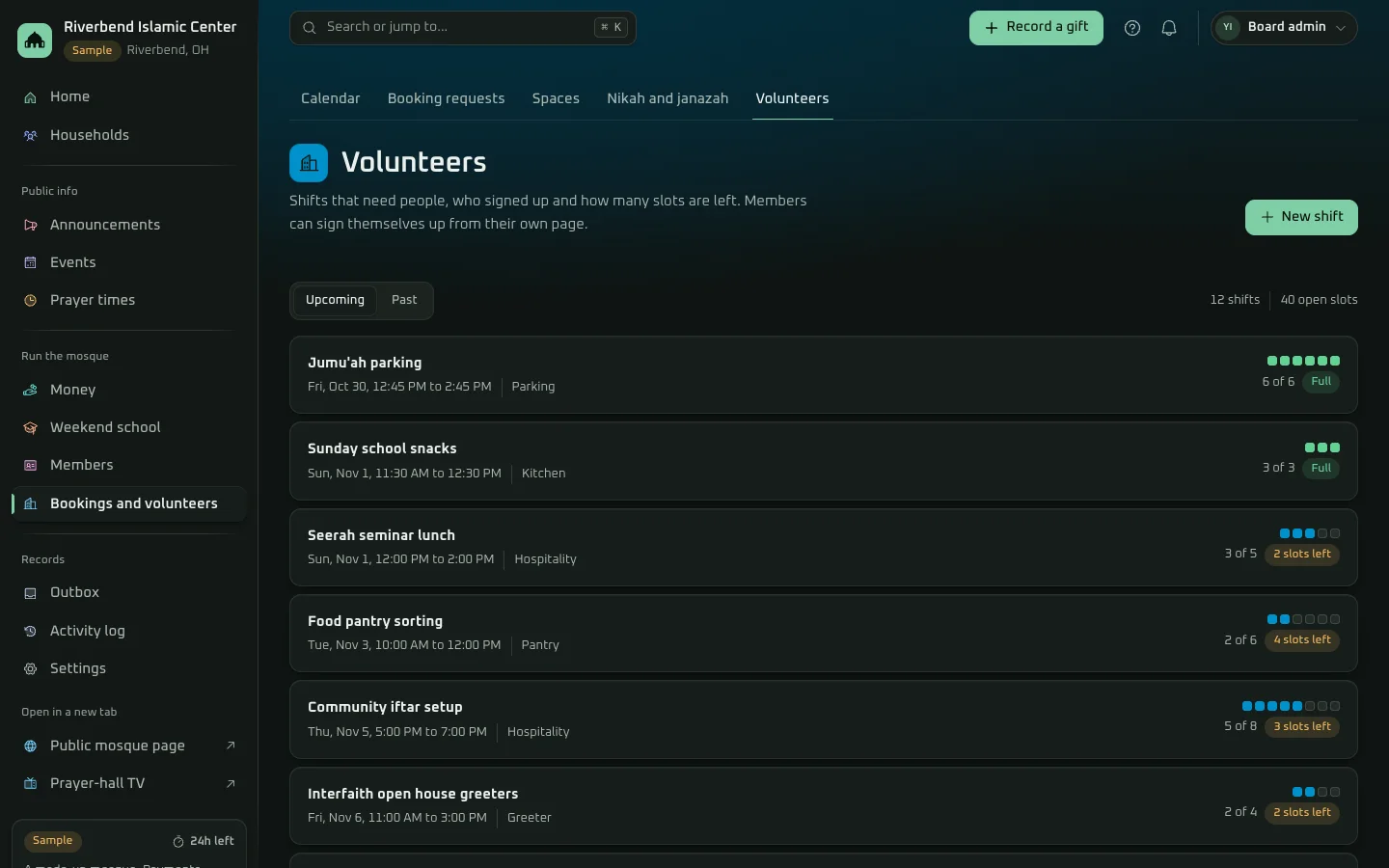Switch to the Spaces tab
1389x868 pixels.
click(556, 98)
